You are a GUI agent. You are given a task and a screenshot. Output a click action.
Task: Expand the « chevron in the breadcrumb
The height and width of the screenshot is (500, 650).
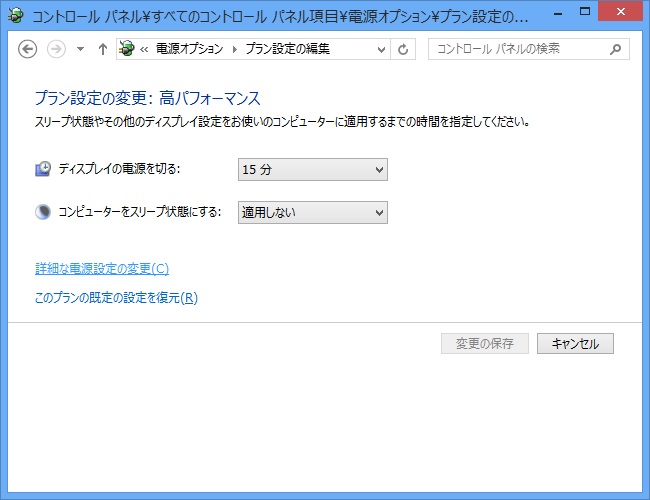coord(146,49)
